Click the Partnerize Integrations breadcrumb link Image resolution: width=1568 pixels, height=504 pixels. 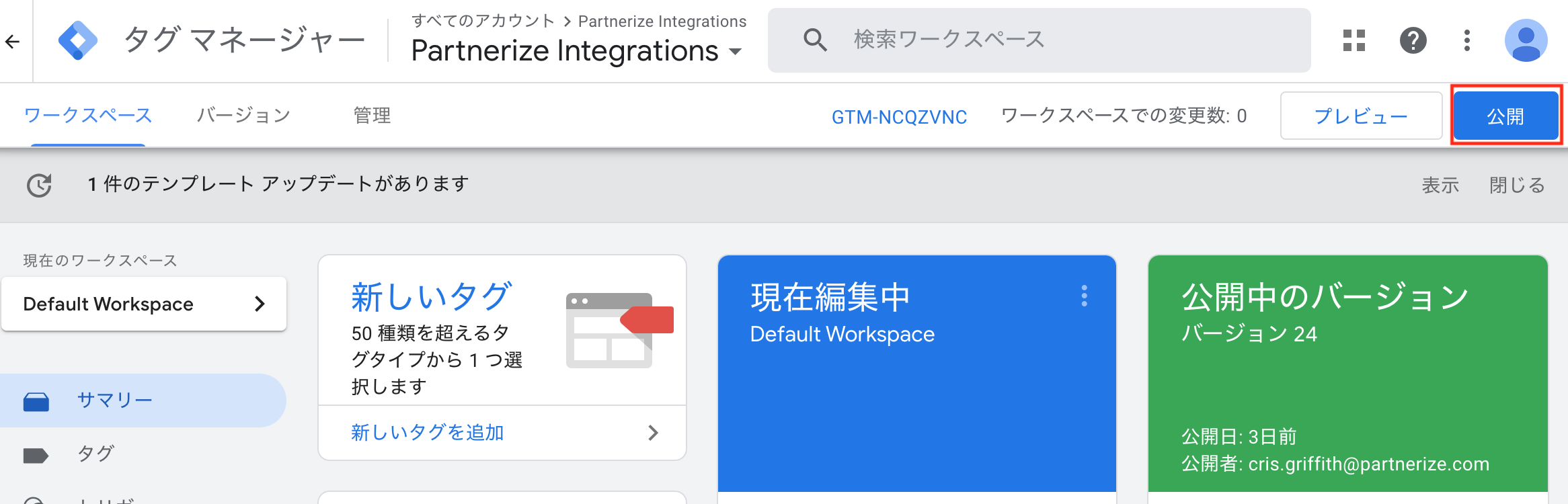click(x=662, y=22)
